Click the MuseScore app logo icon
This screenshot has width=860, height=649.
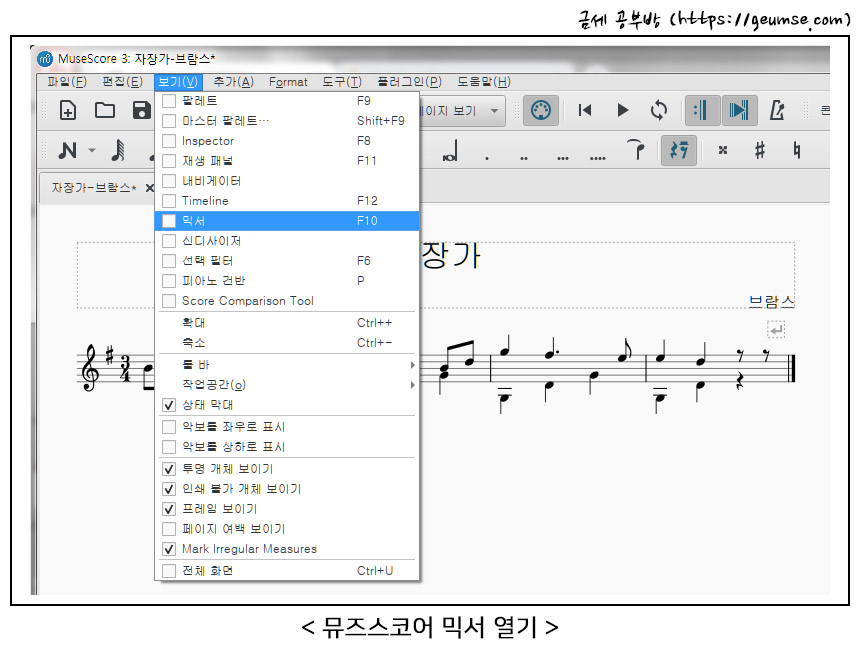(x=45, y=59)
